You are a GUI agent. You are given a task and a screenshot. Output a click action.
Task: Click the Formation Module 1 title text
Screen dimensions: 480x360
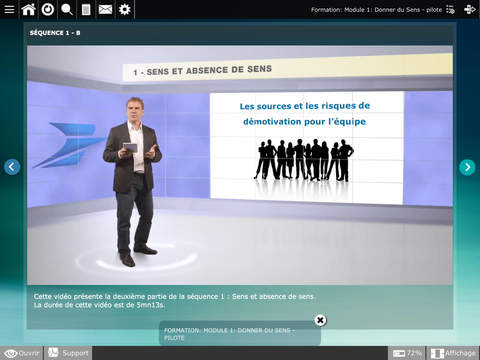pyautogui.click(x=376, y=10)
